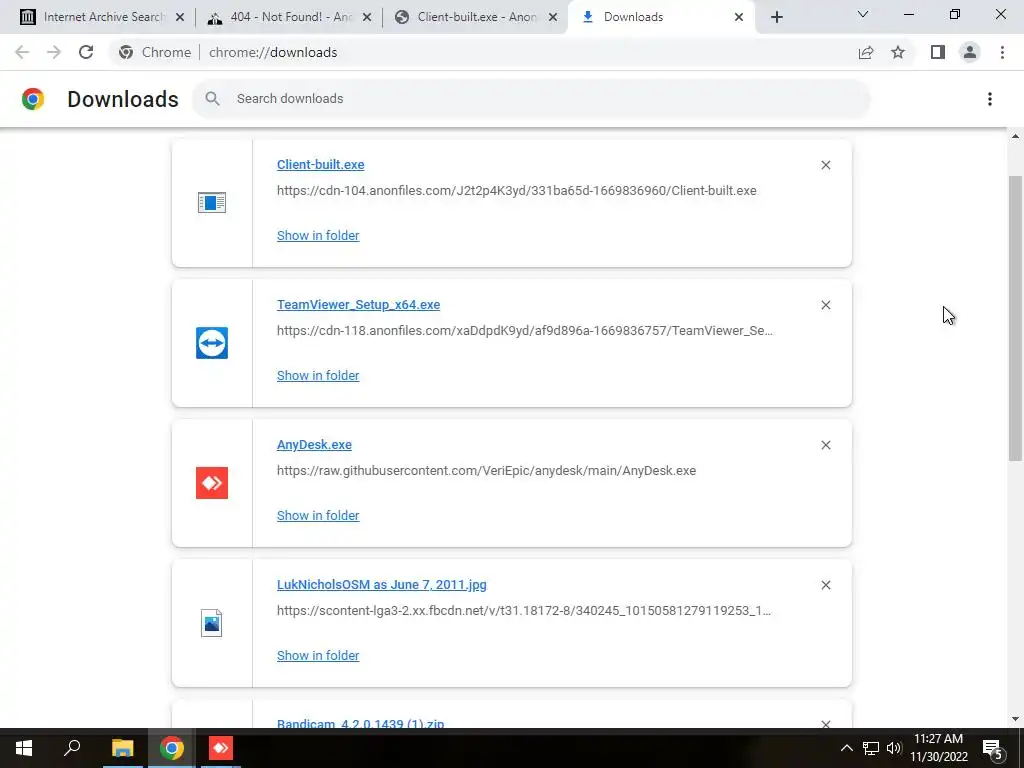
Task: Remove LukNicholsOSM jpg from the list
Action: point(825,585)
